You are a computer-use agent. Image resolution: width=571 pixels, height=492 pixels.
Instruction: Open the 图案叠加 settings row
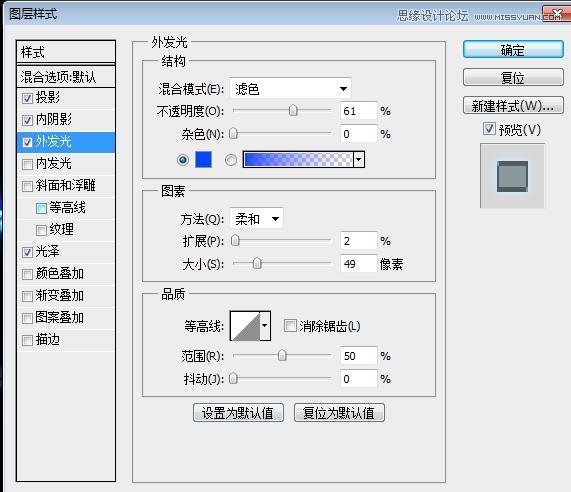[x=66, y=318]
